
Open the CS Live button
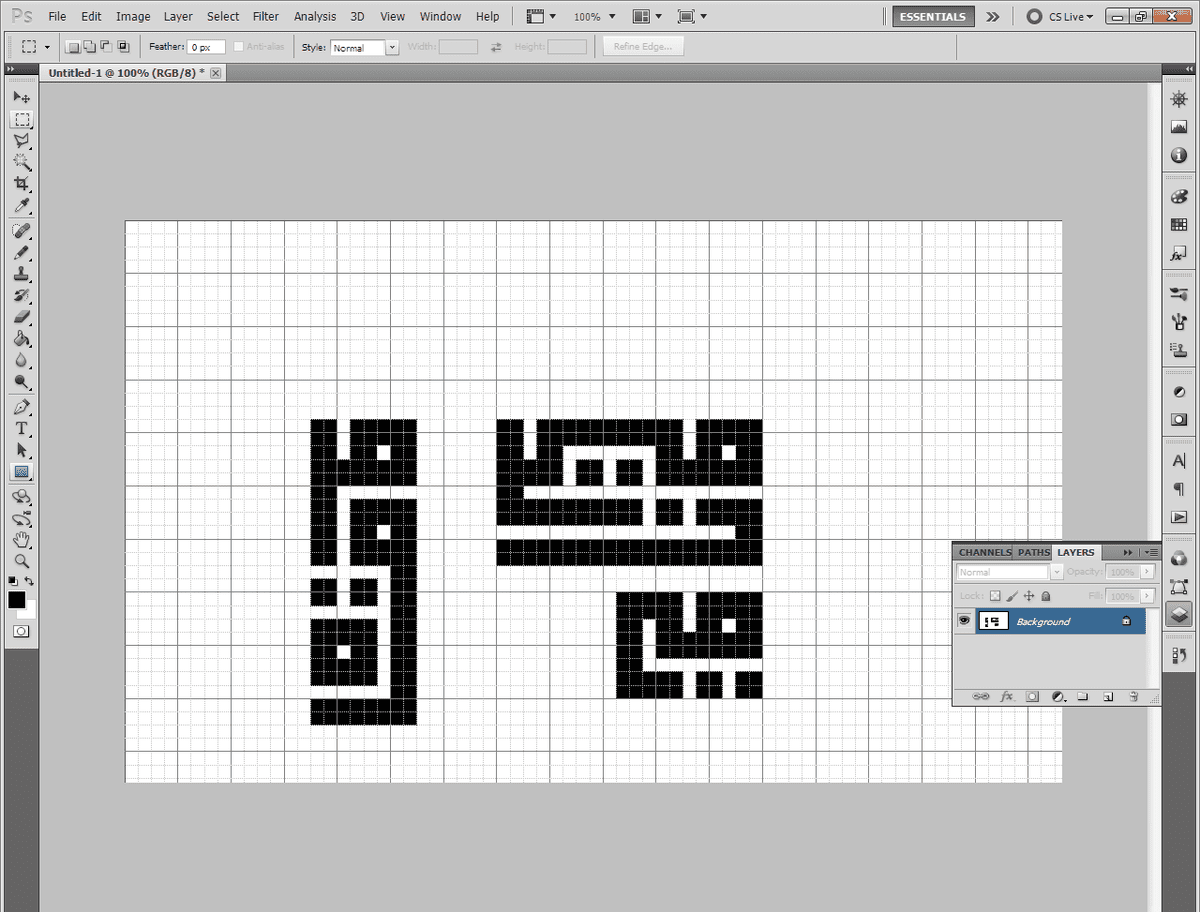(x=1061, y=17)
